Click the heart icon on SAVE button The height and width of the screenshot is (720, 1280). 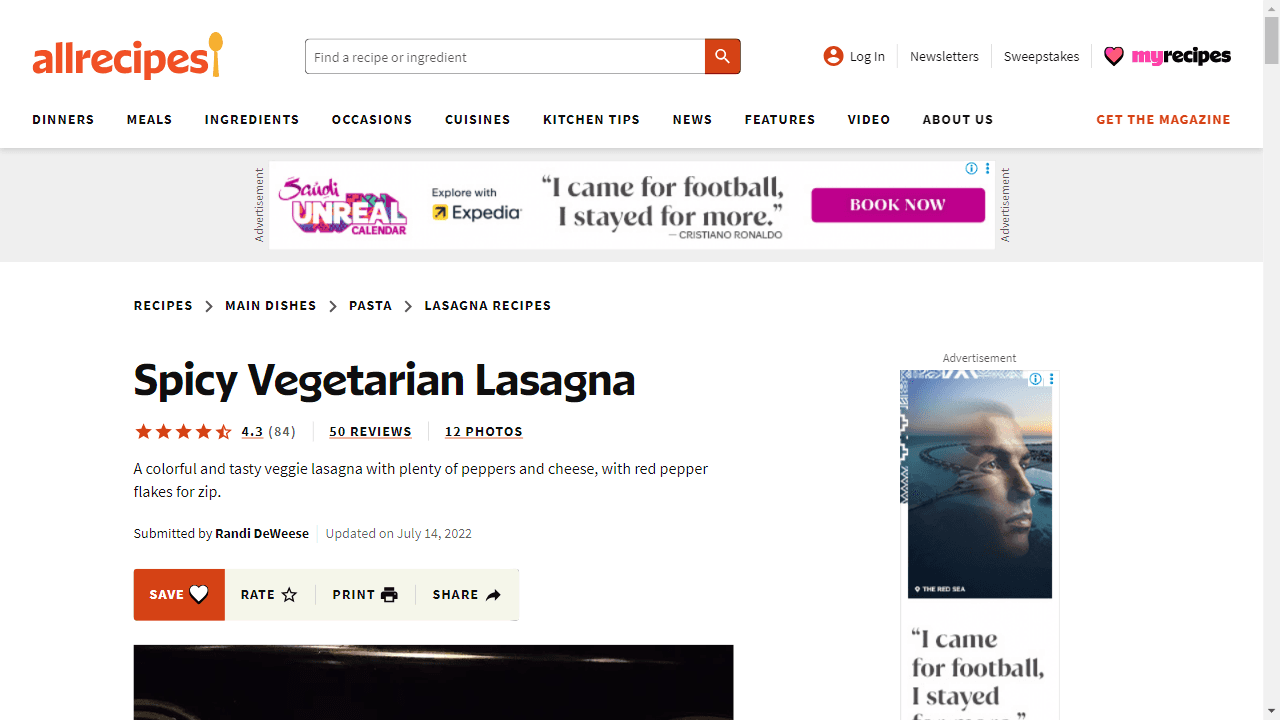[199, 594]
